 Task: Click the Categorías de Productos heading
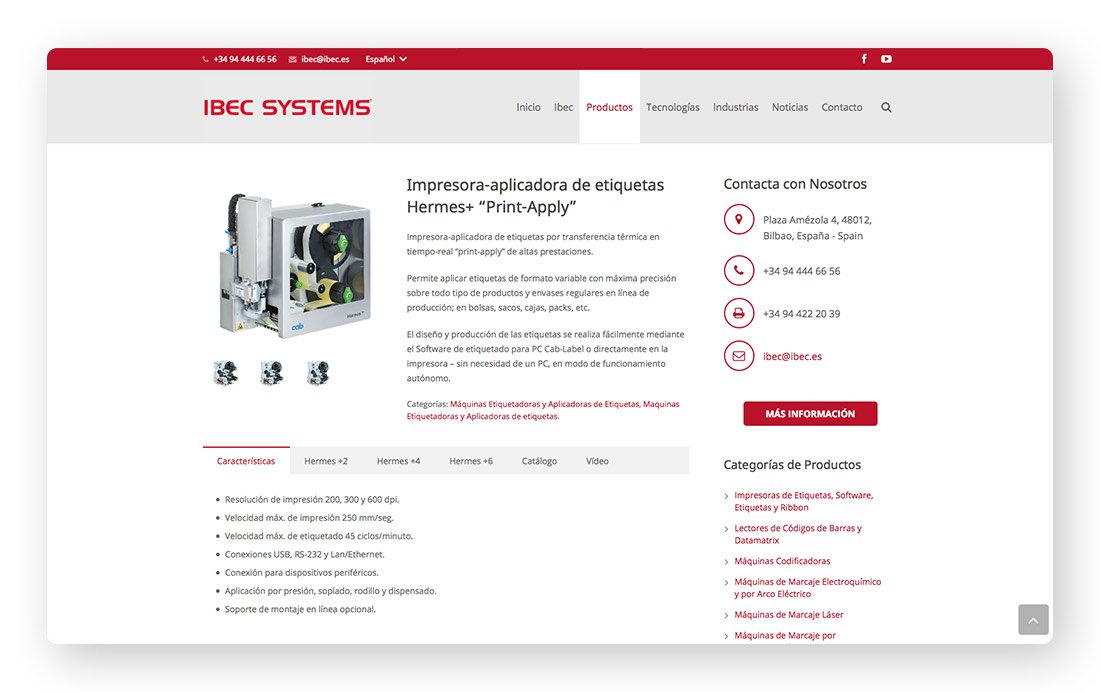coord(792,465)
